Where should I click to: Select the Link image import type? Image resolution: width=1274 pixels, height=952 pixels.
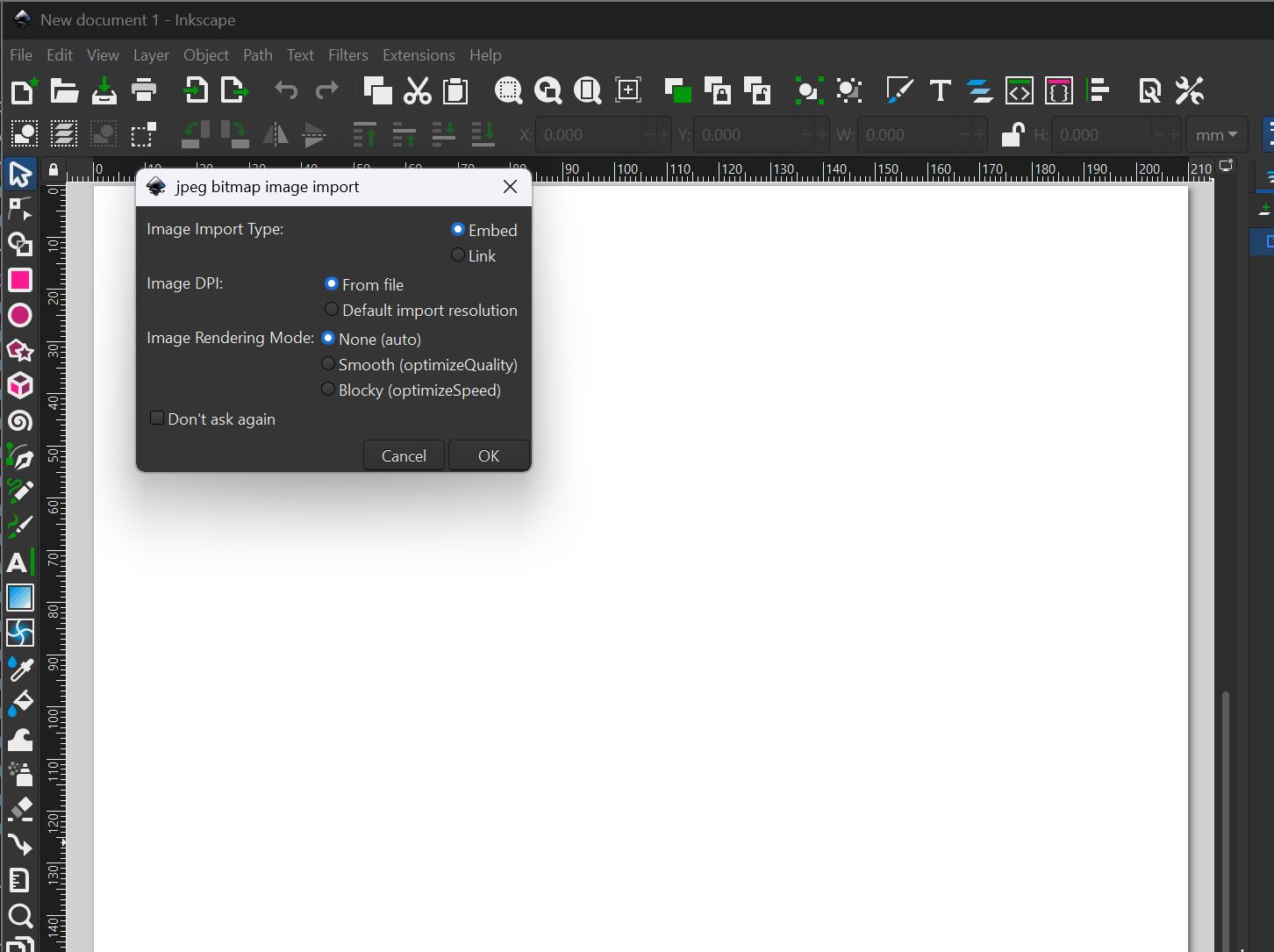click(458, 254)
